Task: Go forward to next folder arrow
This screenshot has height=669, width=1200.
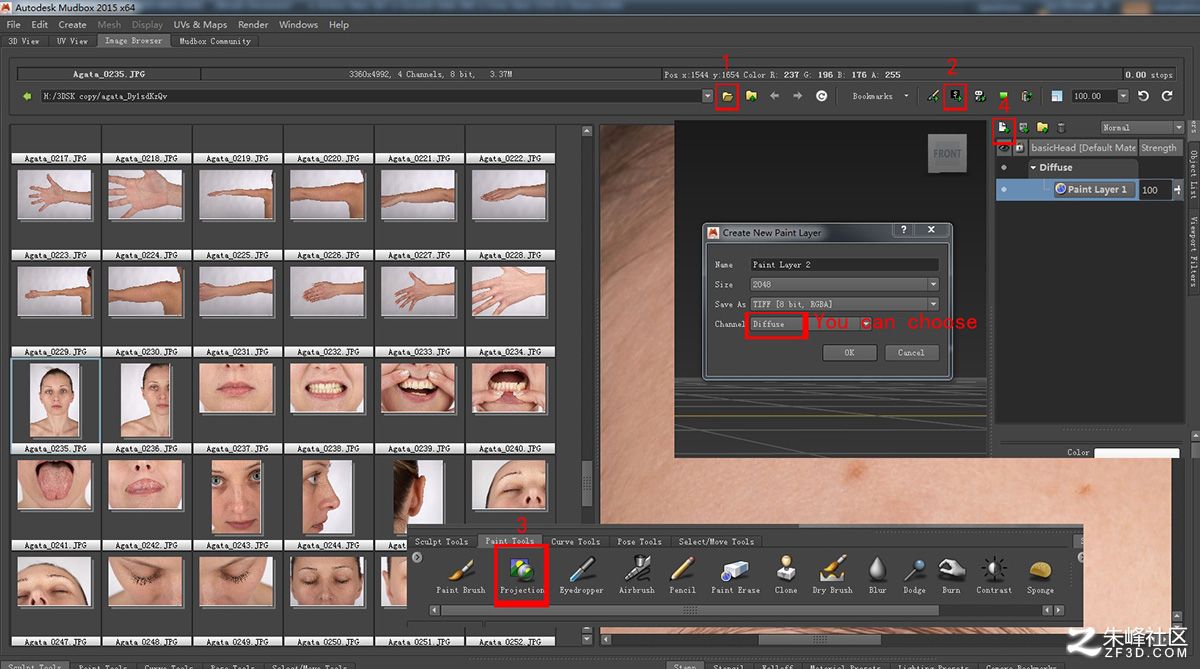Action: coord(797,96)
